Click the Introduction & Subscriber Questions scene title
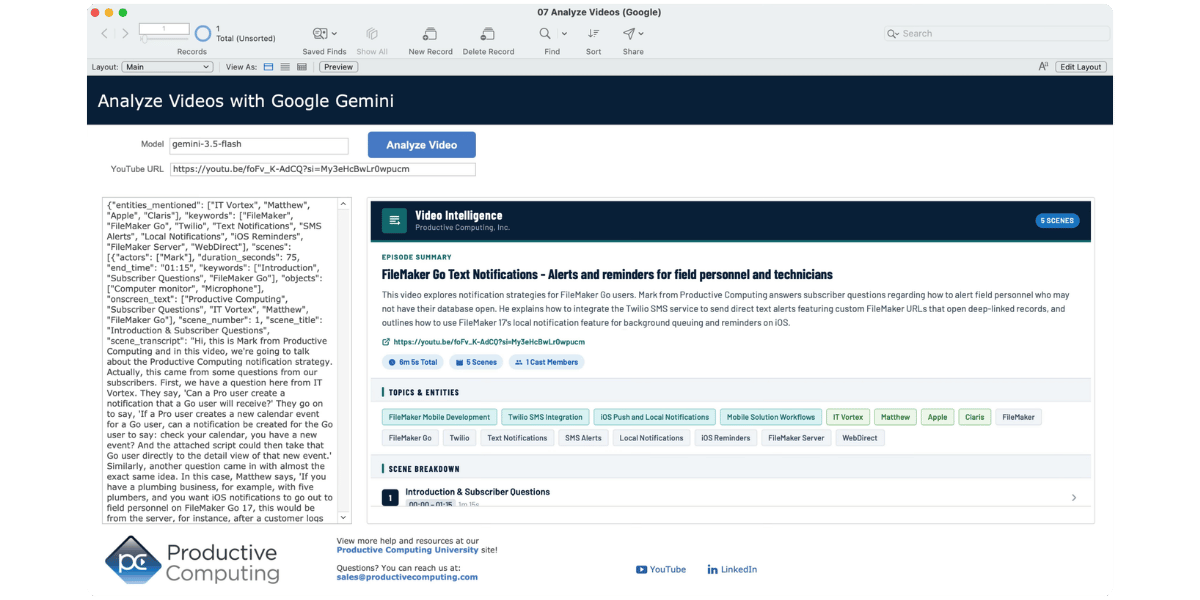Viewport: 1200px width, 600px height. tap(477, 492)
